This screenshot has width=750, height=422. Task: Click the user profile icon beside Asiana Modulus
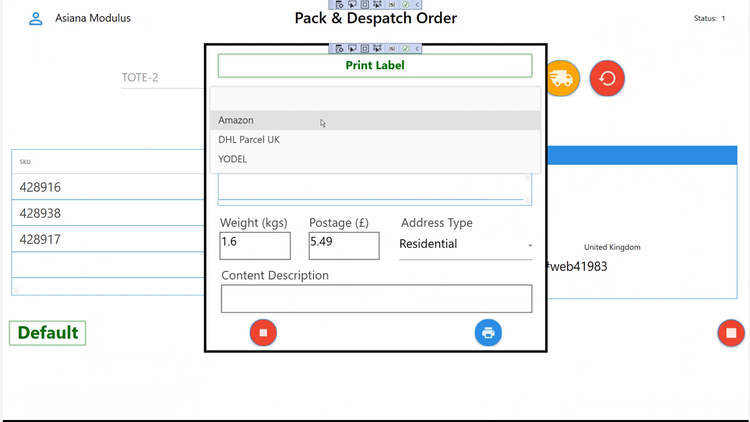coord(36,18)
